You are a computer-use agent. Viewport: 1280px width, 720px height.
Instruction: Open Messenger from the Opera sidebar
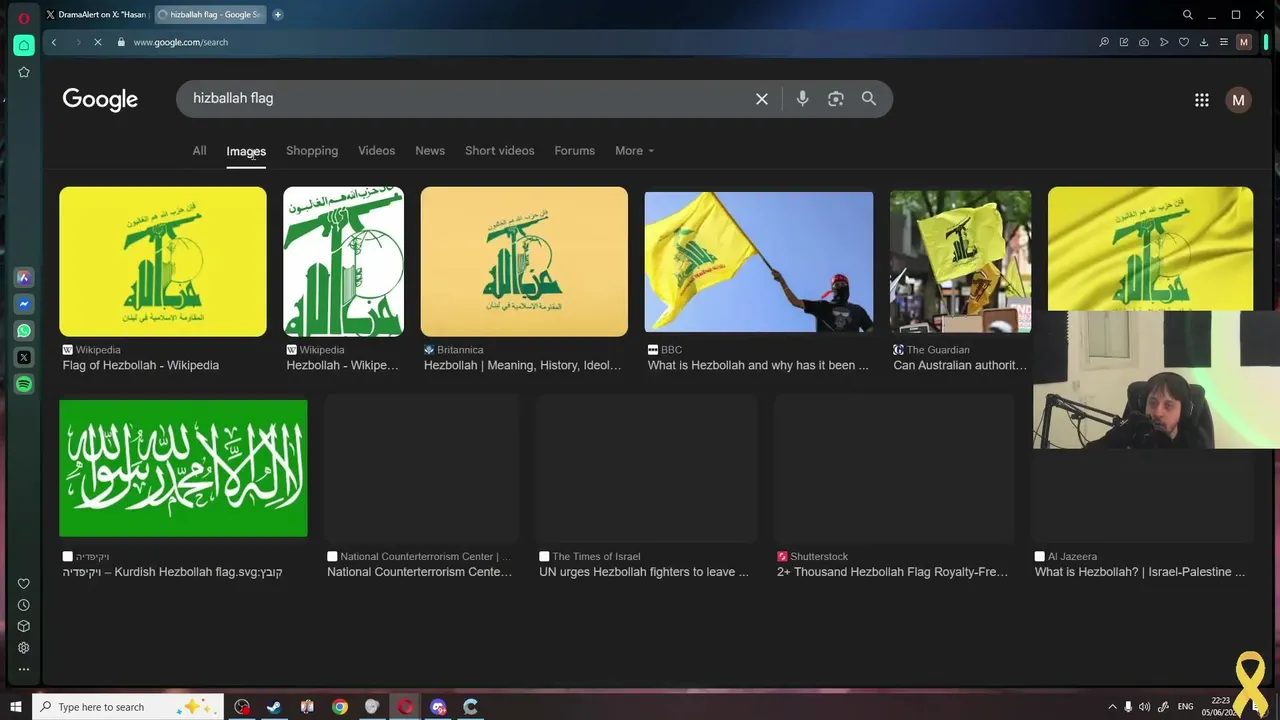(x=24, y=304)
